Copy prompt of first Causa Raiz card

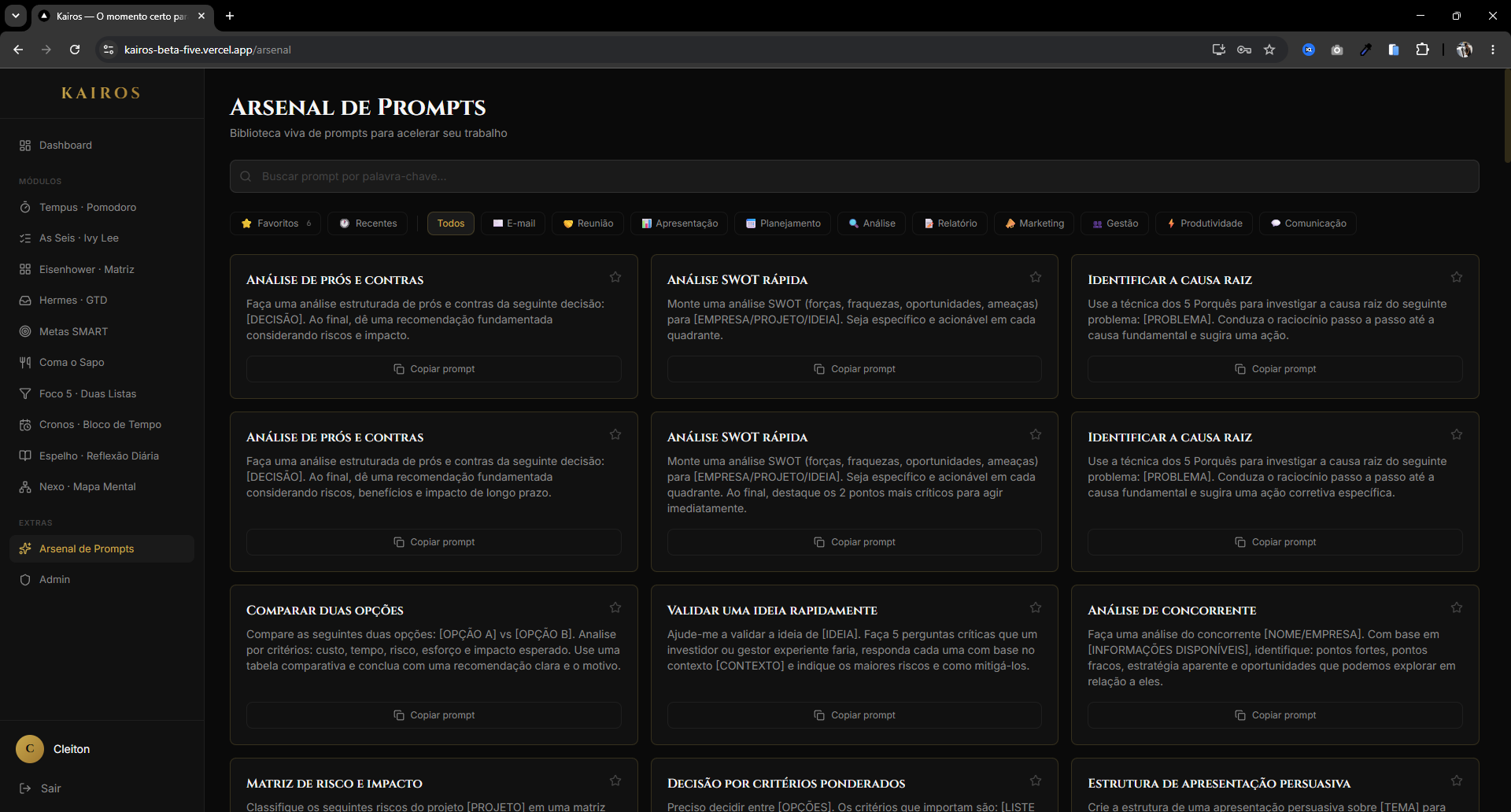tap(1275, 369)
